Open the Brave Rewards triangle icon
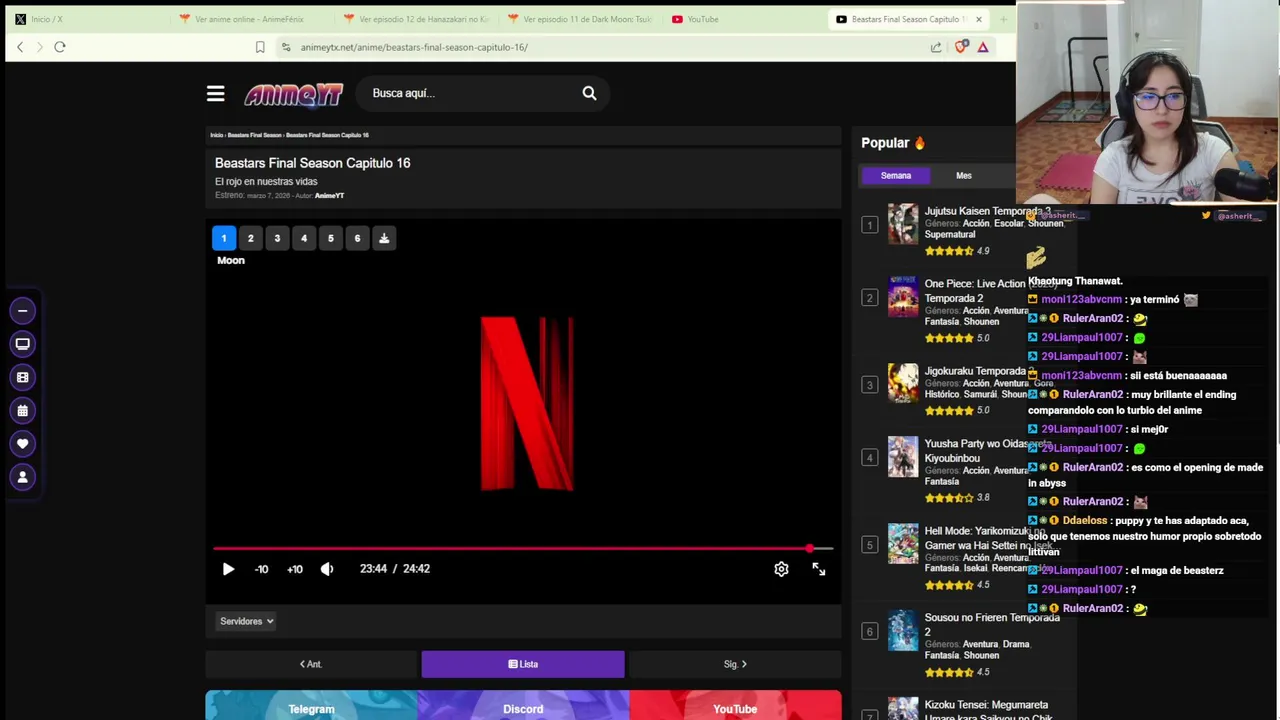Viewport: 1280px width, 720px height. pos(983,47)
